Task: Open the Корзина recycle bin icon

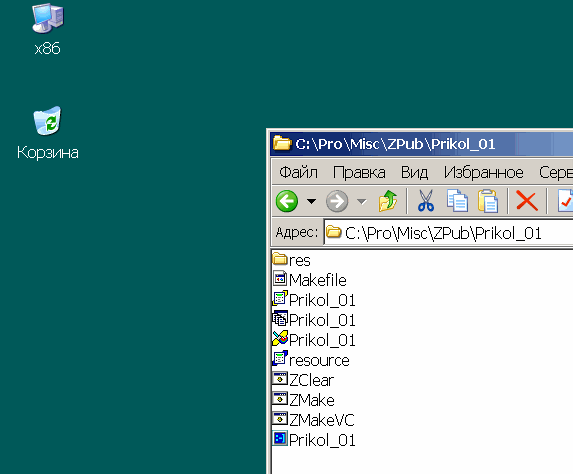Action: pos(48,121)
